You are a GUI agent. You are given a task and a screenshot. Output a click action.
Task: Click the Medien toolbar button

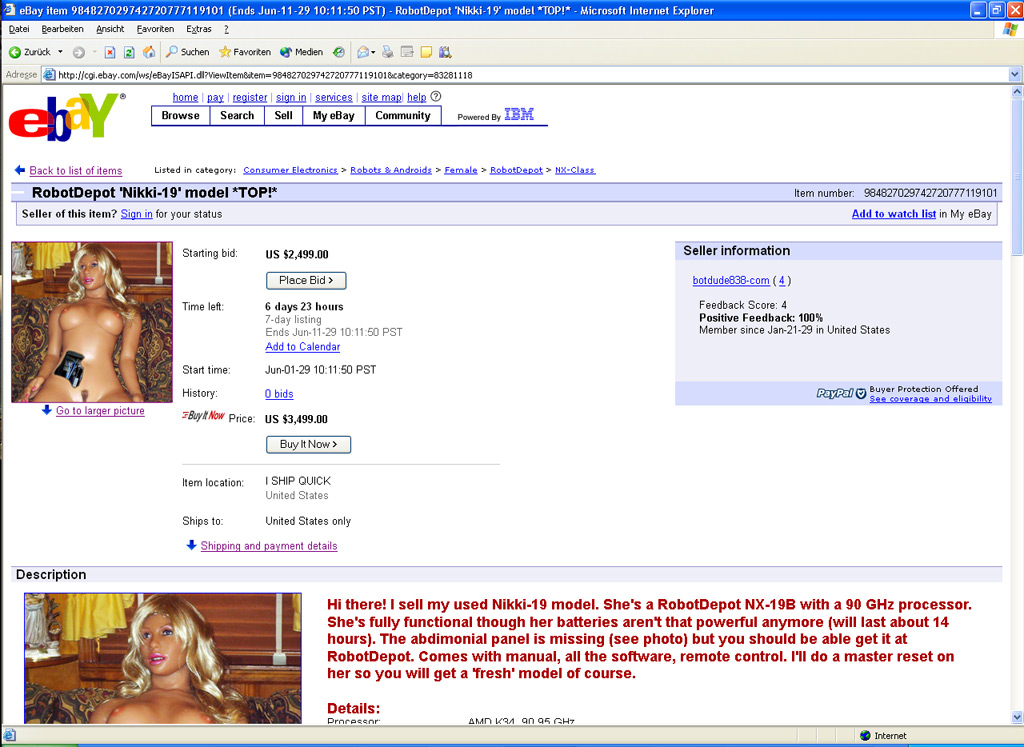tap(301, 52)
